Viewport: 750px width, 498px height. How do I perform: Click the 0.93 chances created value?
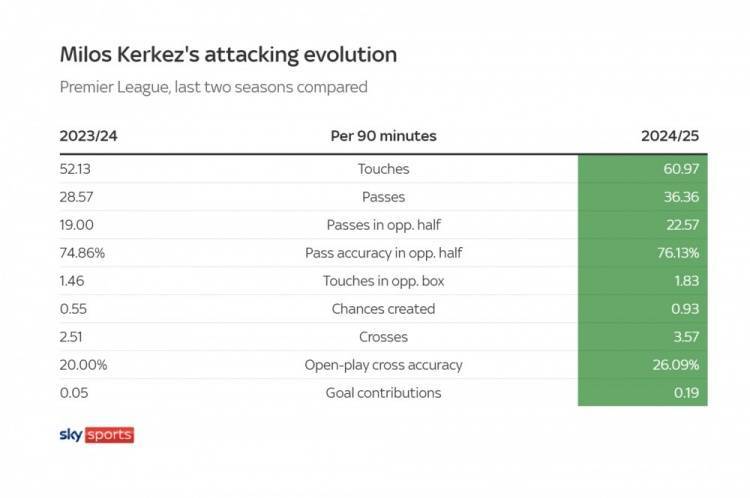[x=685, y=309]
